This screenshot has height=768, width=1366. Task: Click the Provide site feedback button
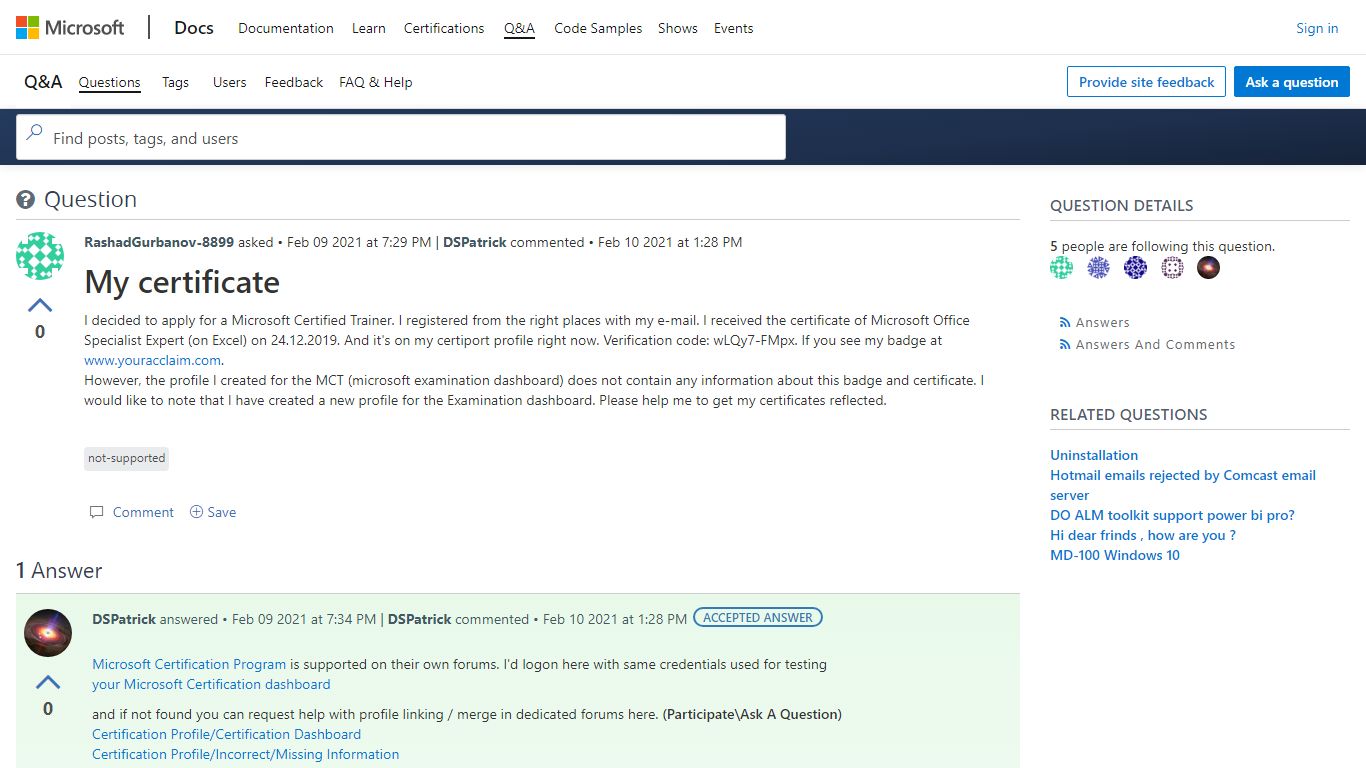[1146, 82]
